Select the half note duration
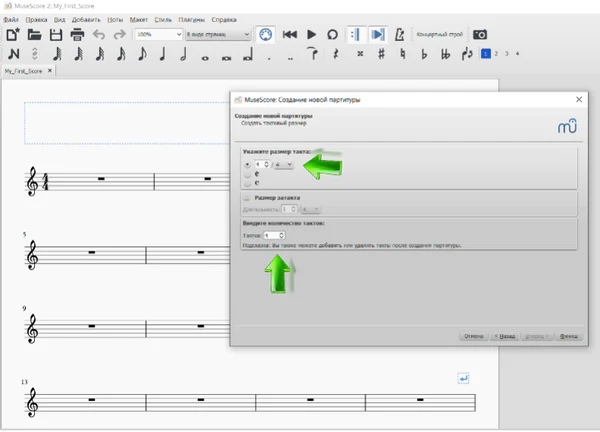Viewport: 600px width, 432px height. click(x=184, y=54)
